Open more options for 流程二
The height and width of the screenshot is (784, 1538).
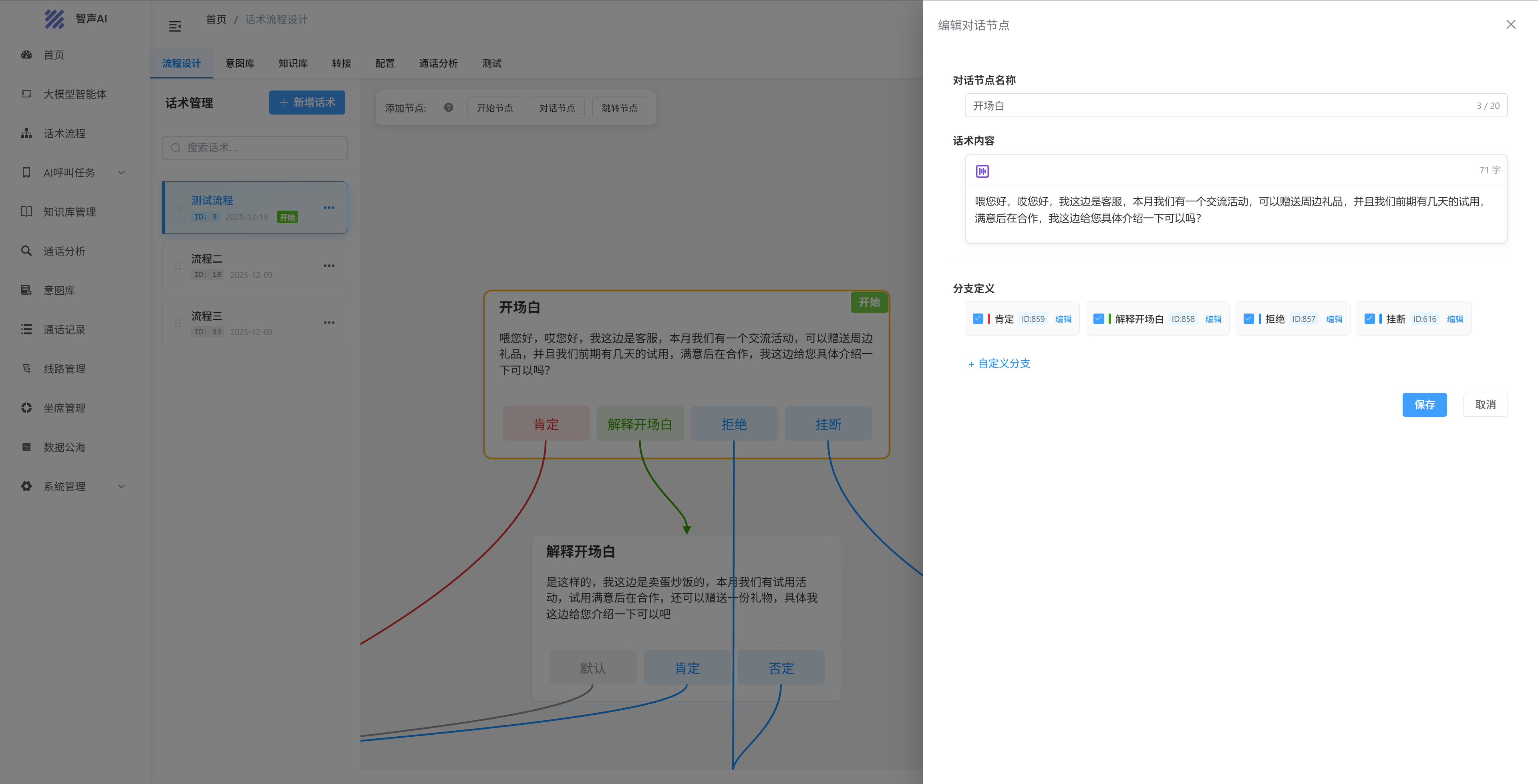tap(329, 266)
